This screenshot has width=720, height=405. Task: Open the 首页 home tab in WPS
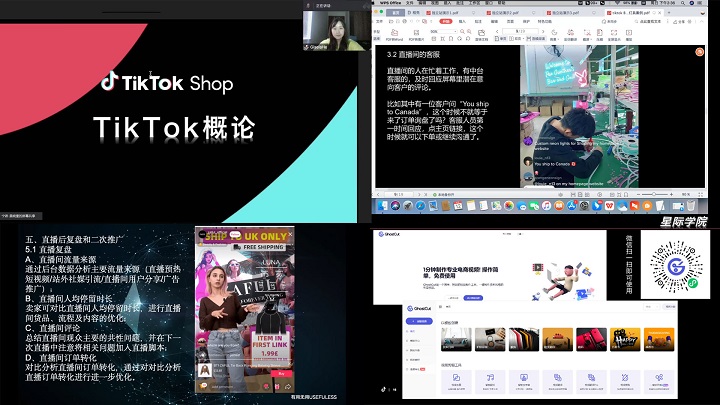tap(395, 12)
